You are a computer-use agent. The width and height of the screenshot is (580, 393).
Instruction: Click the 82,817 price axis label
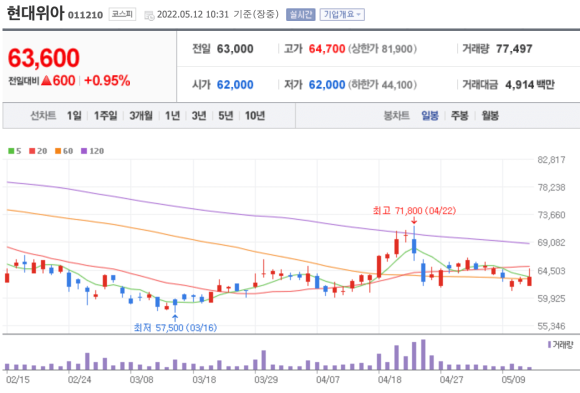point(551,160)
